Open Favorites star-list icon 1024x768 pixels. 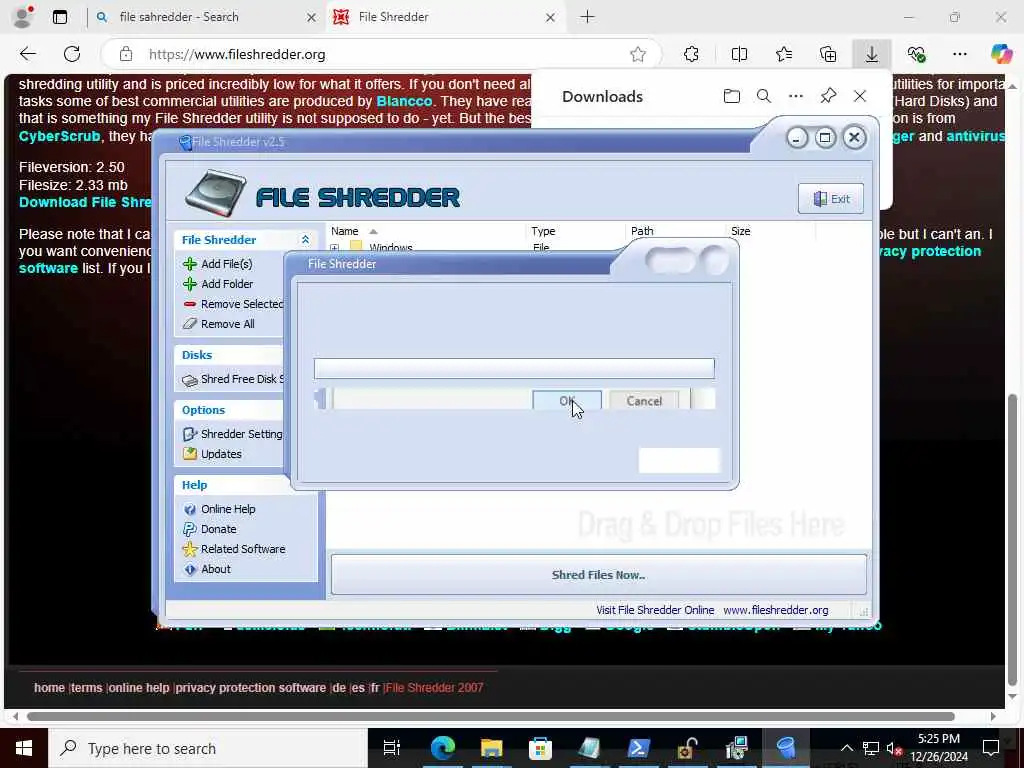[784, 54]
